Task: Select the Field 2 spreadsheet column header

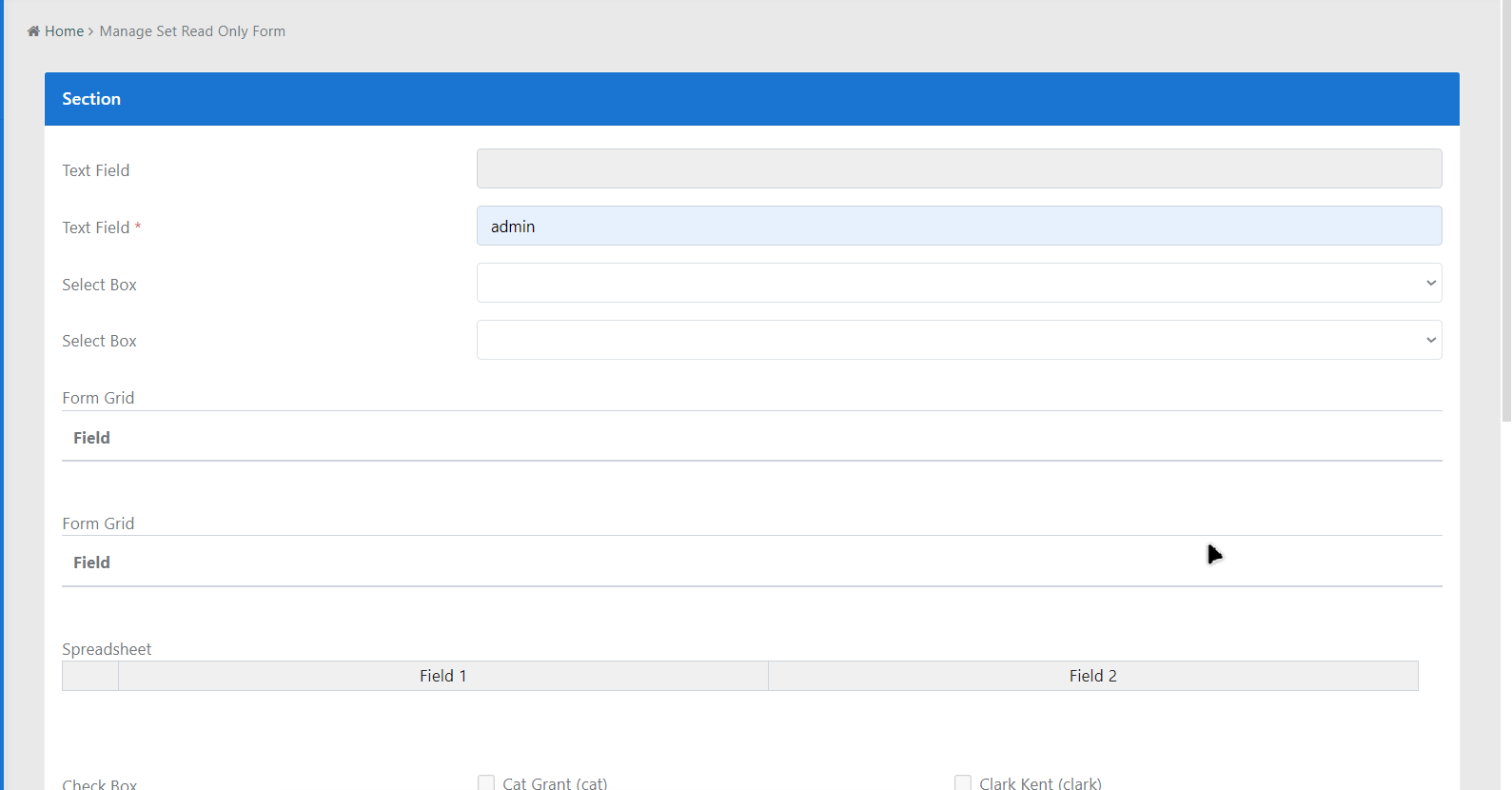Action: (1092, 676)
